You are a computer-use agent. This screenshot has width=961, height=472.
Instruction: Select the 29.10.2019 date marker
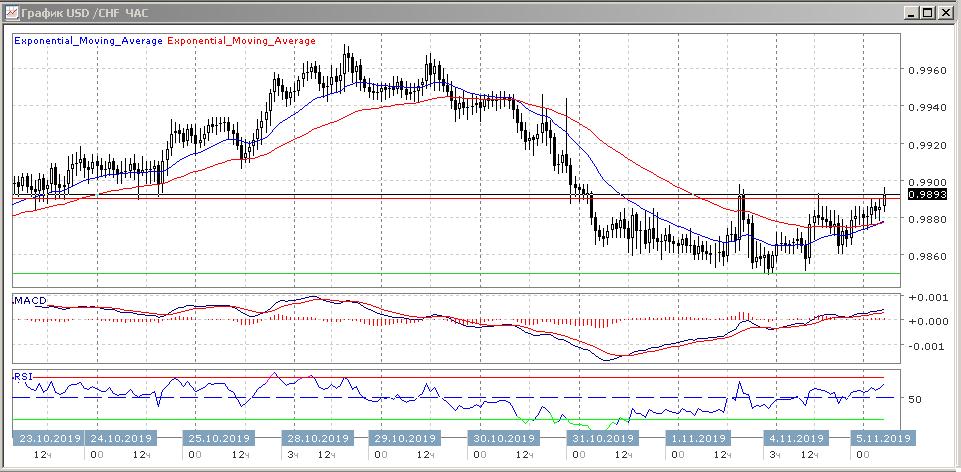click(405, 438)
